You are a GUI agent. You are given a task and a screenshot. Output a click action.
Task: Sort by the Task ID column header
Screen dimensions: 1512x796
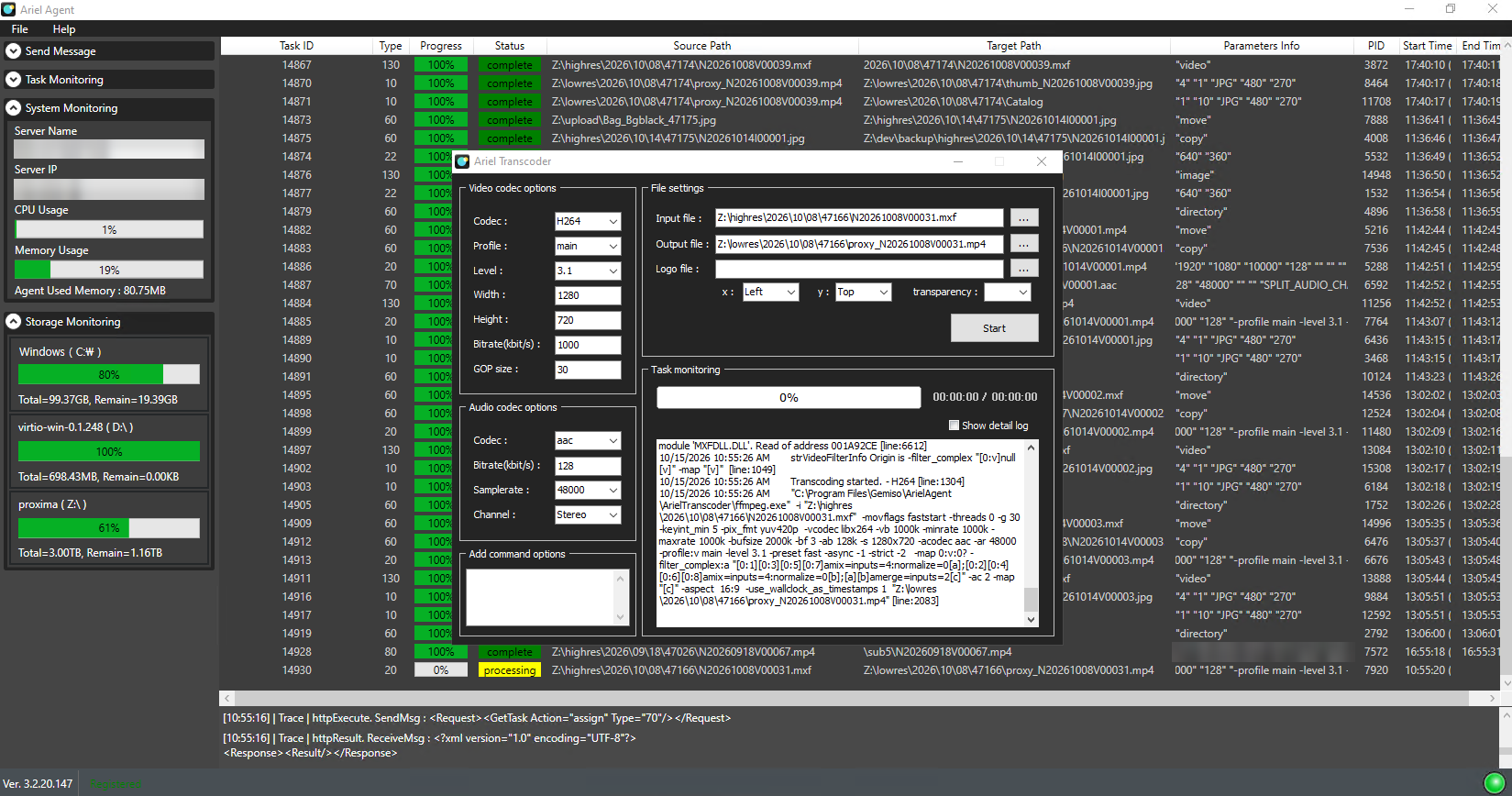pyautogui.click(x=296, y=46)
